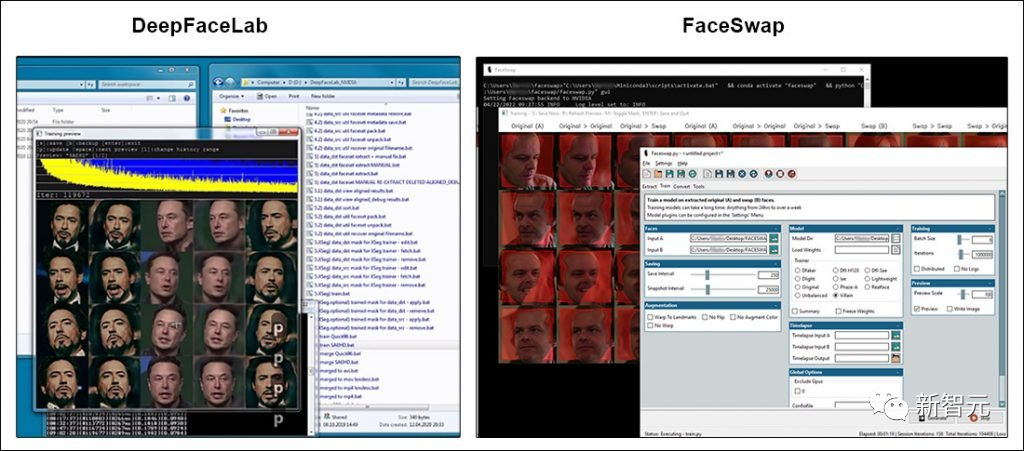Collapse the Training panel header

[953, 228]
